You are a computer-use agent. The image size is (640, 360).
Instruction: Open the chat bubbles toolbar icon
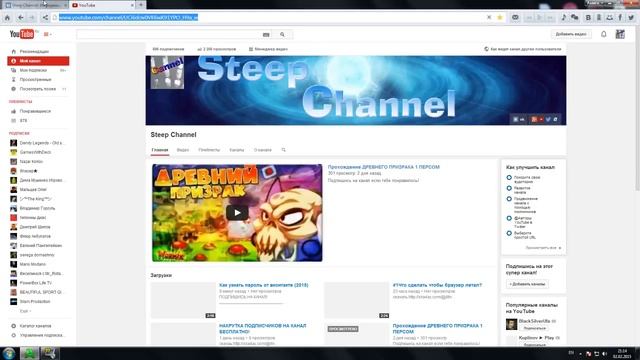[575, 18]
